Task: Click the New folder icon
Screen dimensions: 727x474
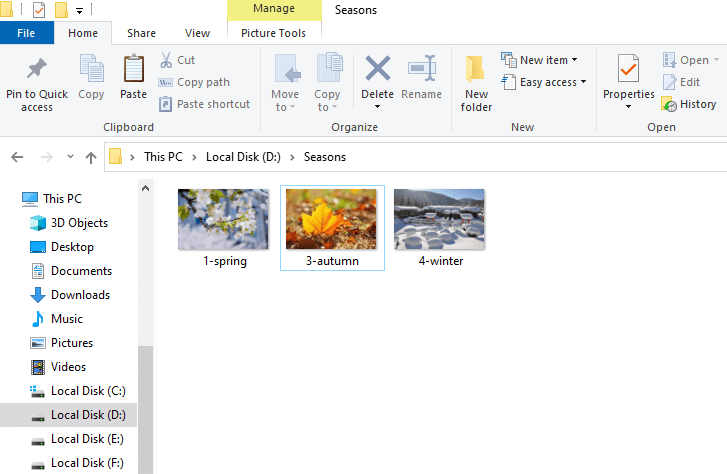Action: pos(475,70)
